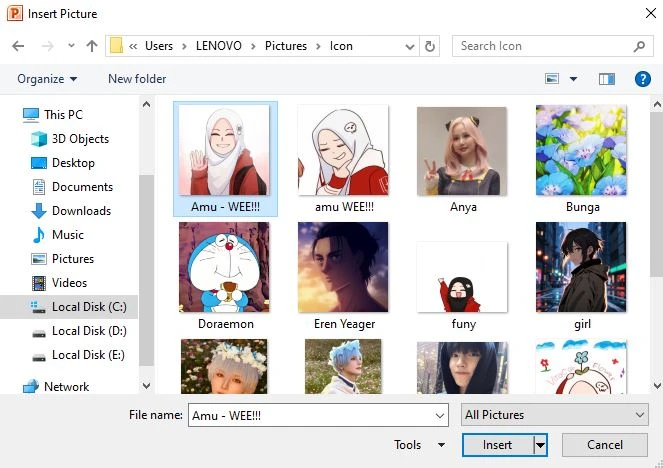
Task: Open Downloads in sidebar
Action: click(x=81, y=211)
